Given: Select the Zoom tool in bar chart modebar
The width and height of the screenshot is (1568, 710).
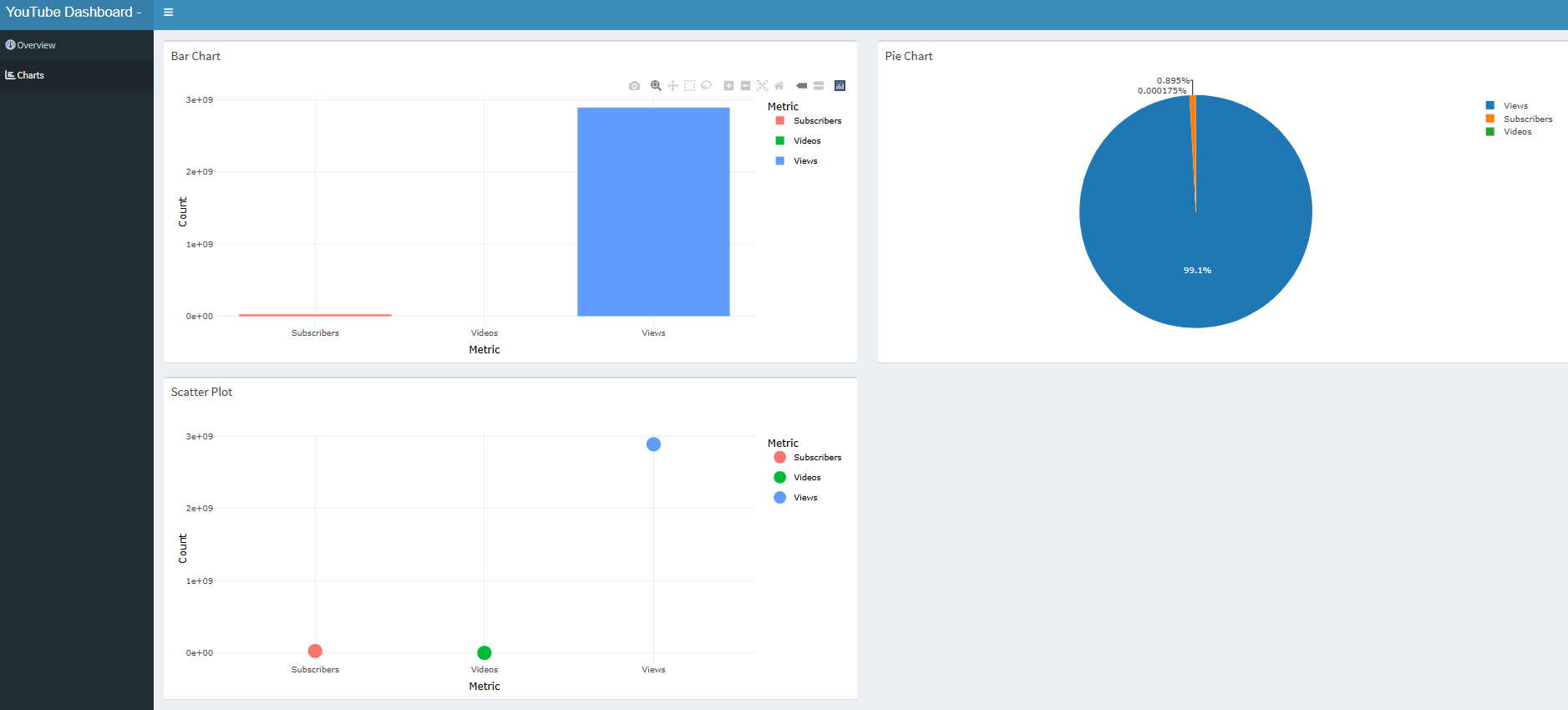Looking at the screenshot, I should (x=656, y=85).
